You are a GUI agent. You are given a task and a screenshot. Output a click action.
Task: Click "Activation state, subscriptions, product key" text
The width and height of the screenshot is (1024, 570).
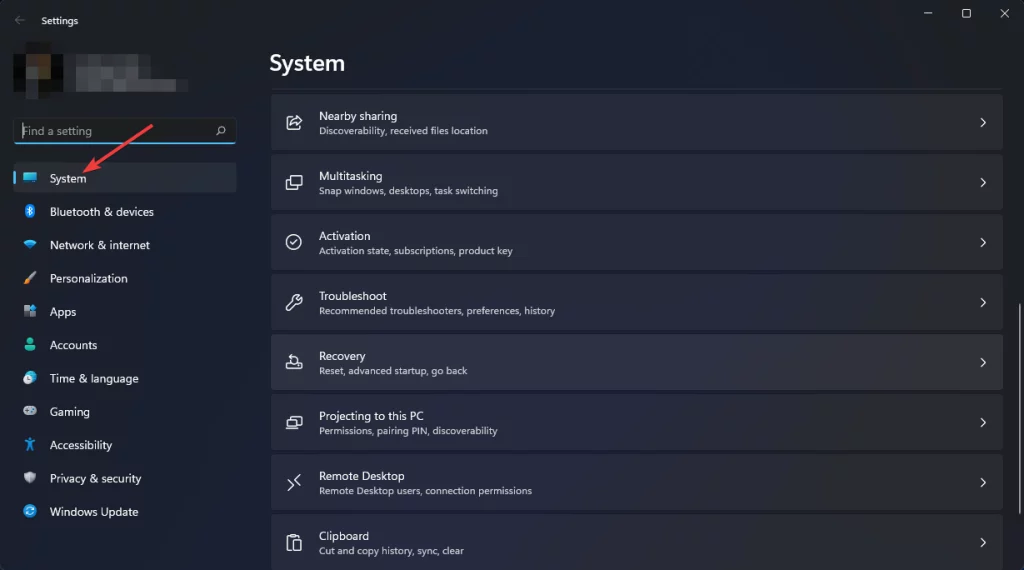pos(415,251)
